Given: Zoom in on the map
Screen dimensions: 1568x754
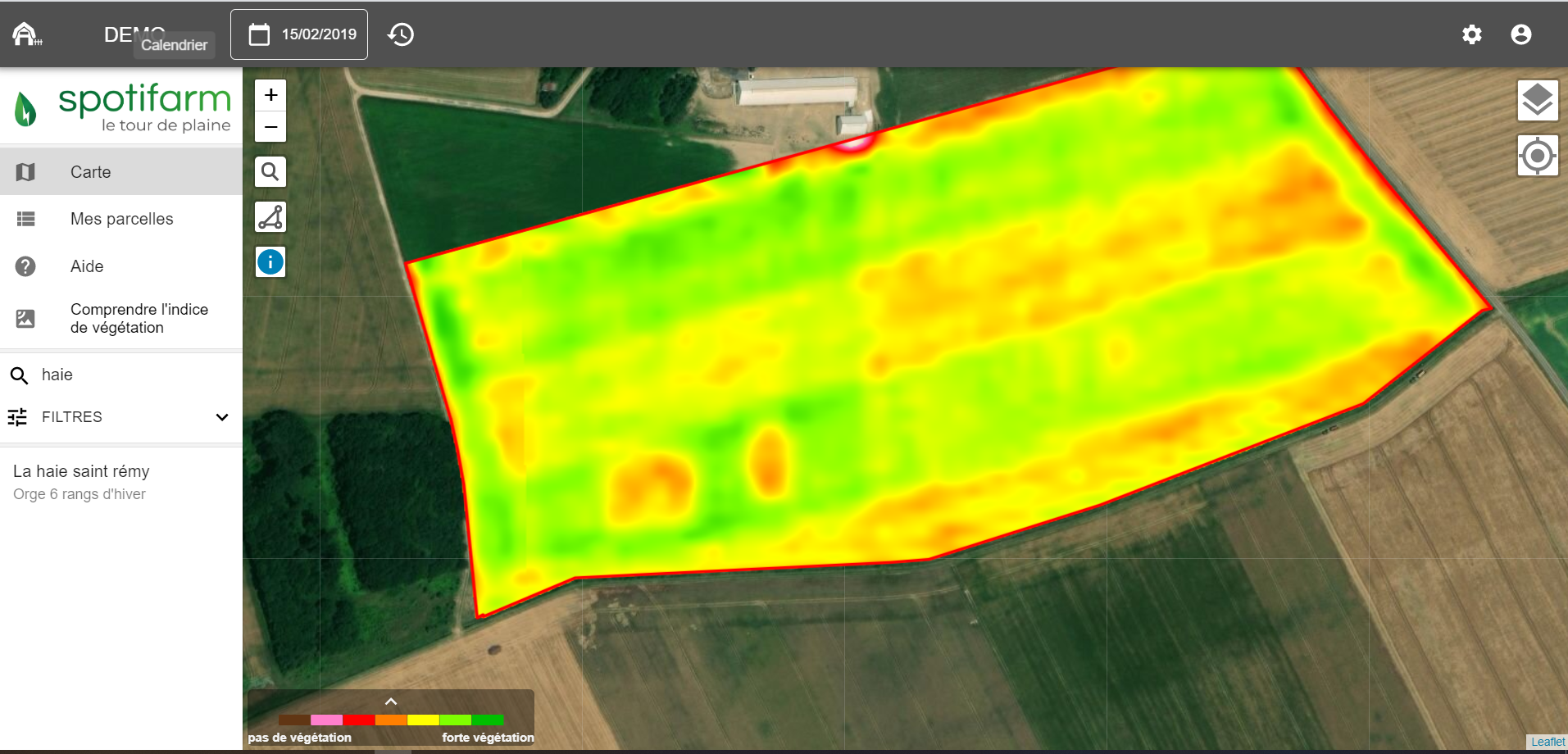Looking at the screenshot, I should [x=270, y=95].
